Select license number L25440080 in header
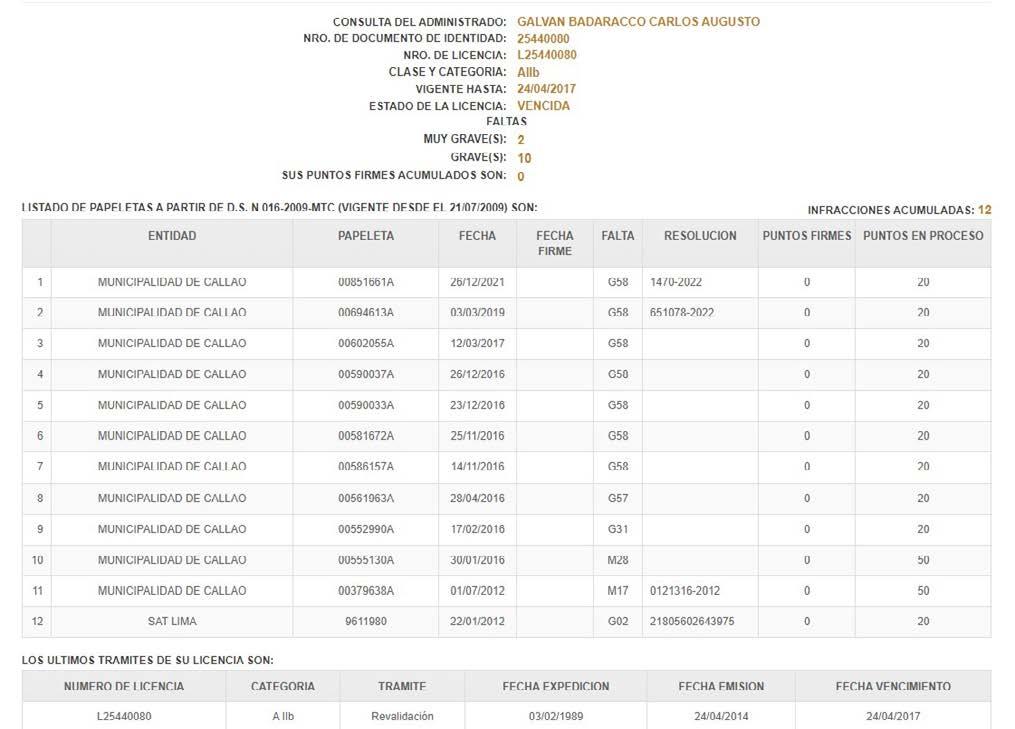This screenshot has width=1015, height=729. point(546,55)
